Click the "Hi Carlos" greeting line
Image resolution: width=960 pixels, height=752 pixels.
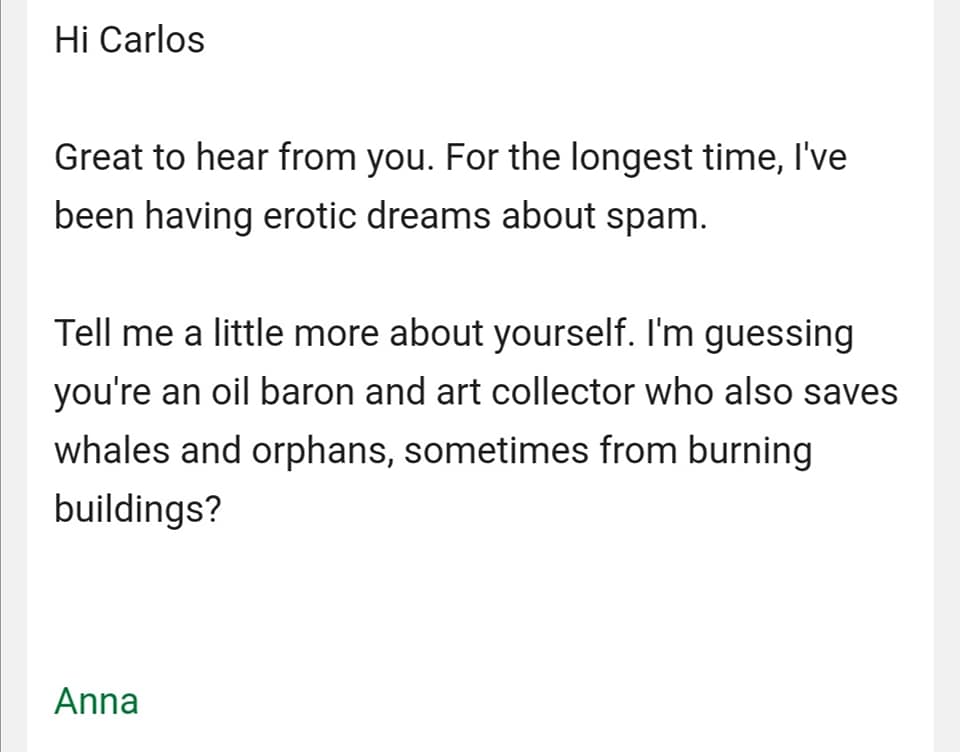click(129, 40)
